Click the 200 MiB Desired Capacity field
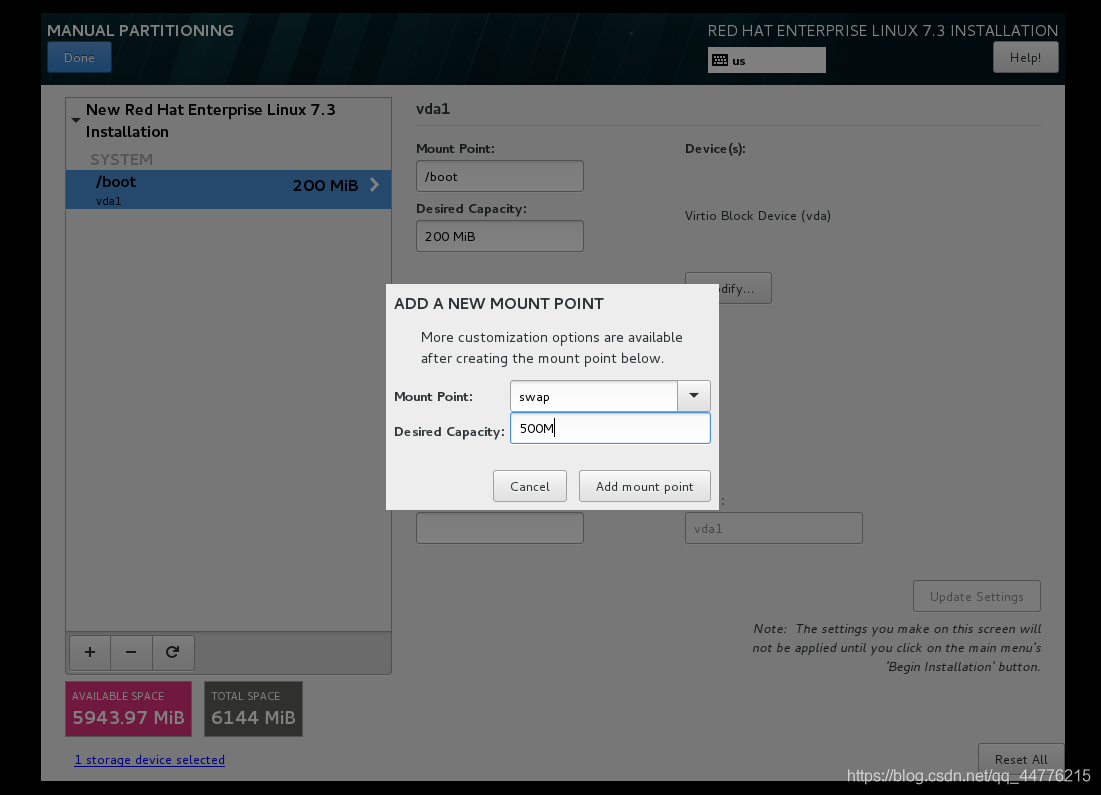1101x795 pixels. coord(500,237)
